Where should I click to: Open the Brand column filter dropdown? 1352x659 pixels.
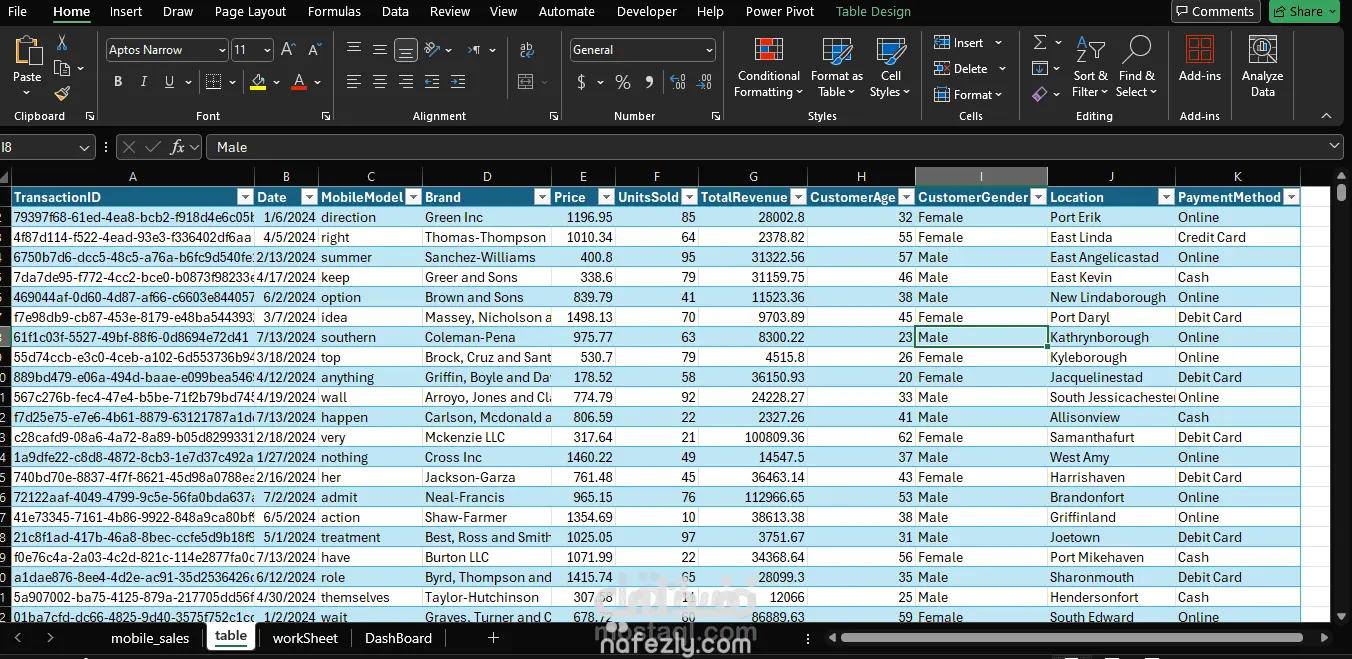[542, 197]
